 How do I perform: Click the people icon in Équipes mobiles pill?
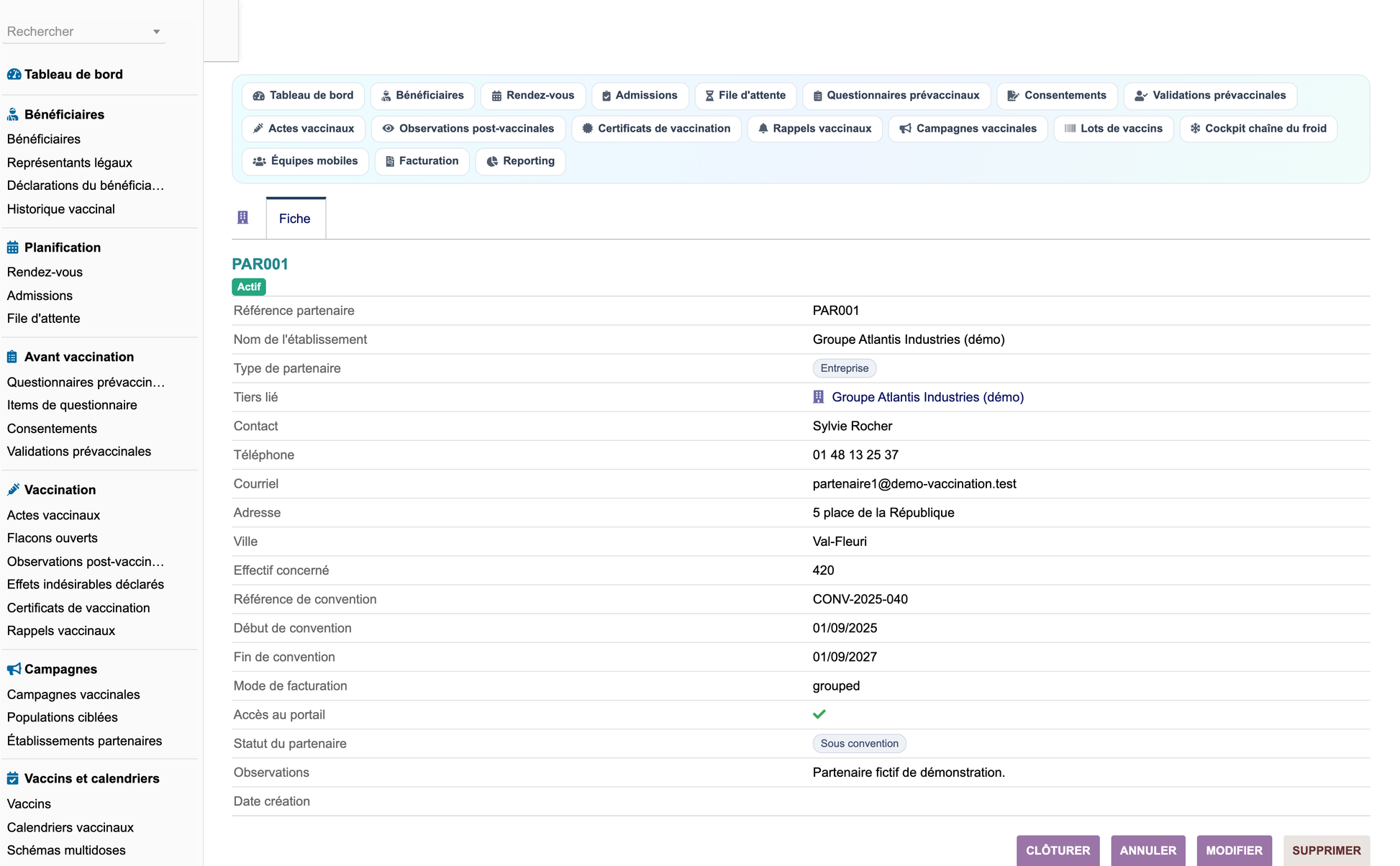click(260, 161)
